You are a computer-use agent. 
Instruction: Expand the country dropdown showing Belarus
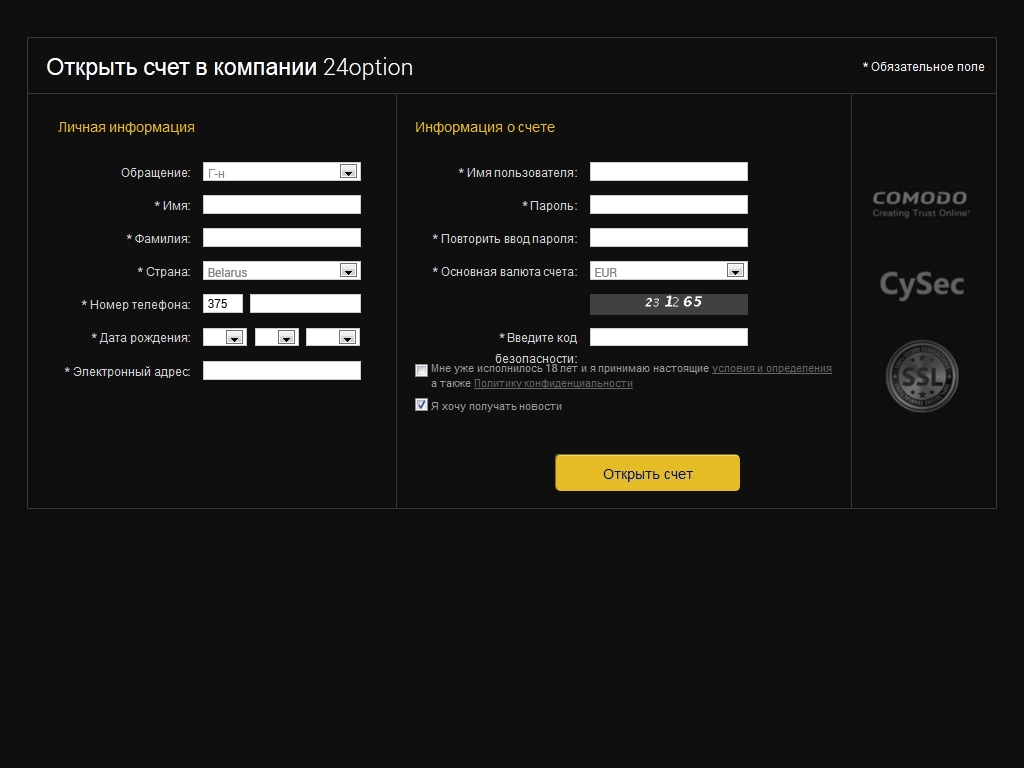pos(281,271)
